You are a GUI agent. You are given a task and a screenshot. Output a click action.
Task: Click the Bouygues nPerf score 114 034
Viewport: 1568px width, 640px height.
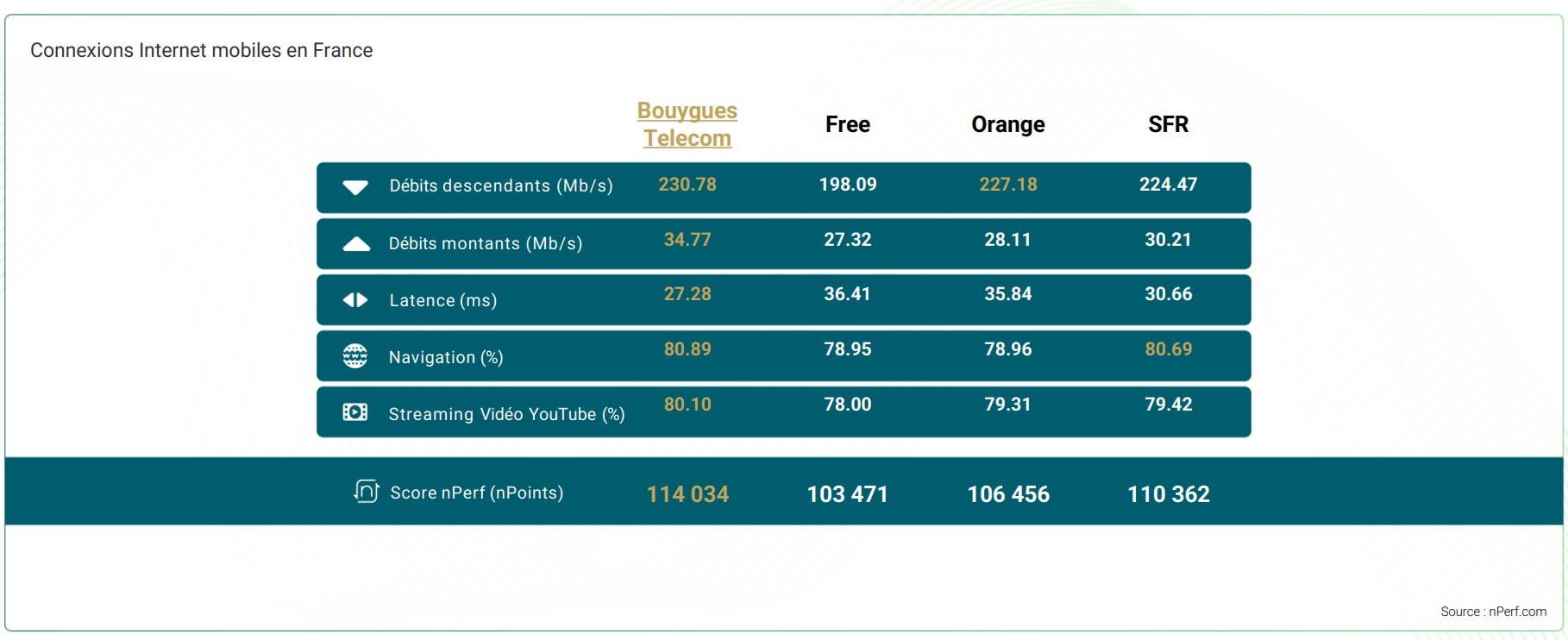click(x=687, y=494)
